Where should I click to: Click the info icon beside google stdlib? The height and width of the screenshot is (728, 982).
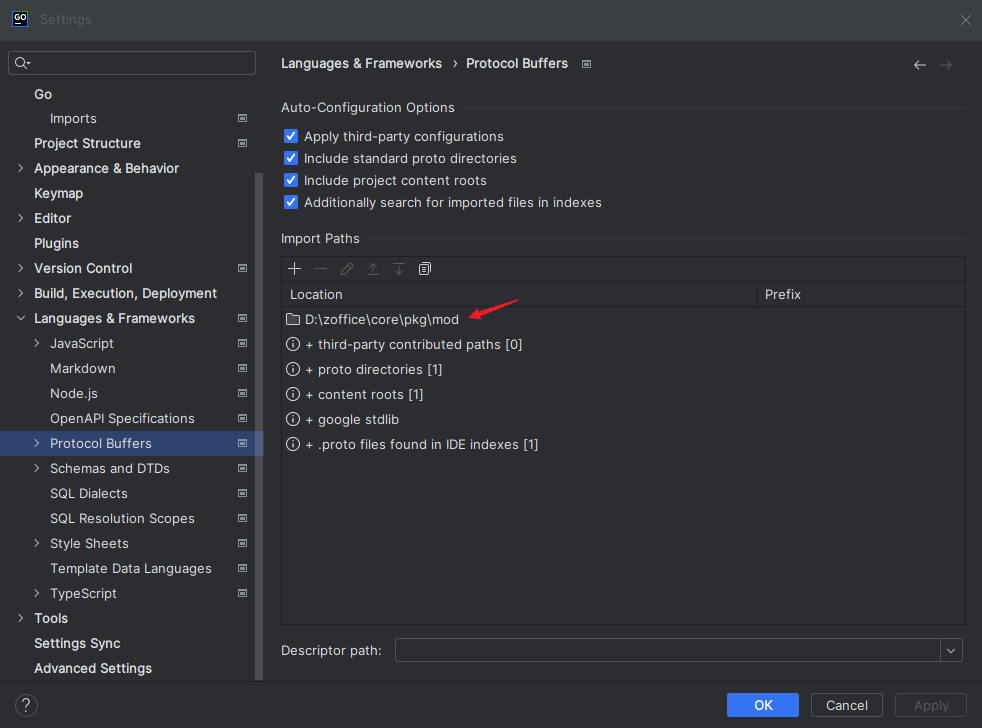point(293,420)
